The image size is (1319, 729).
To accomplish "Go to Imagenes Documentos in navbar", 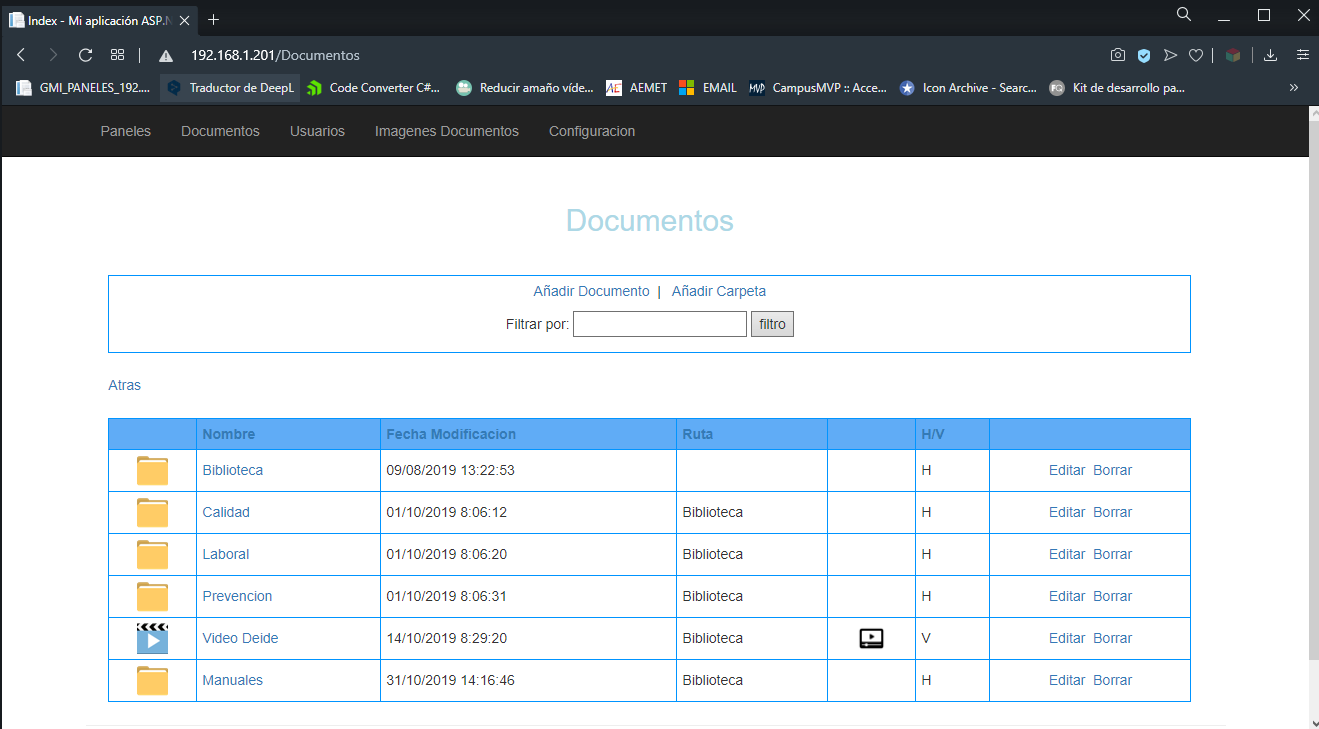I will (446, 131).
